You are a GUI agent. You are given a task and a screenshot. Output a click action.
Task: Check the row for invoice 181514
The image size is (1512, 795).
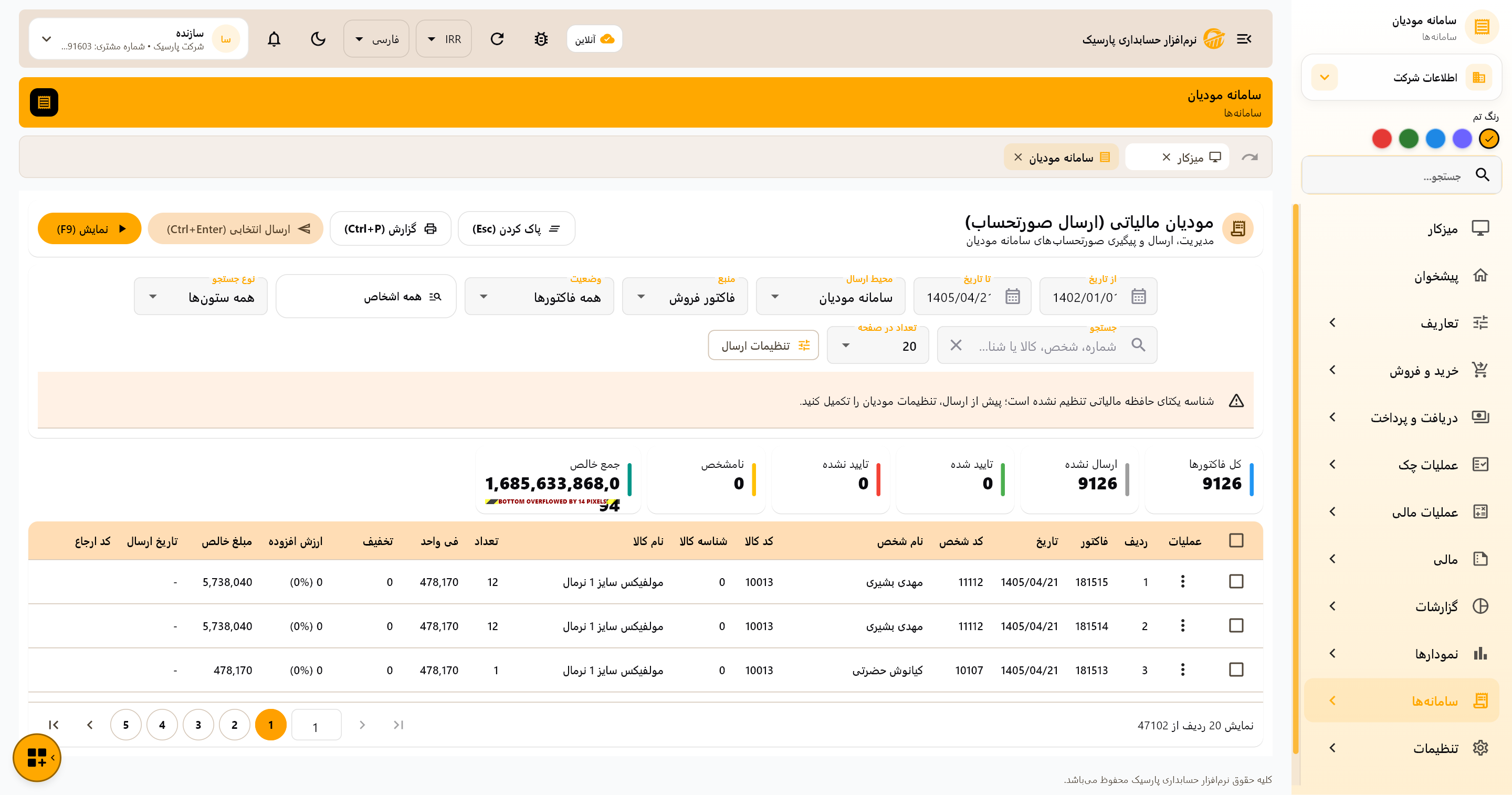pyautogui.click(x=1236, y=625)
